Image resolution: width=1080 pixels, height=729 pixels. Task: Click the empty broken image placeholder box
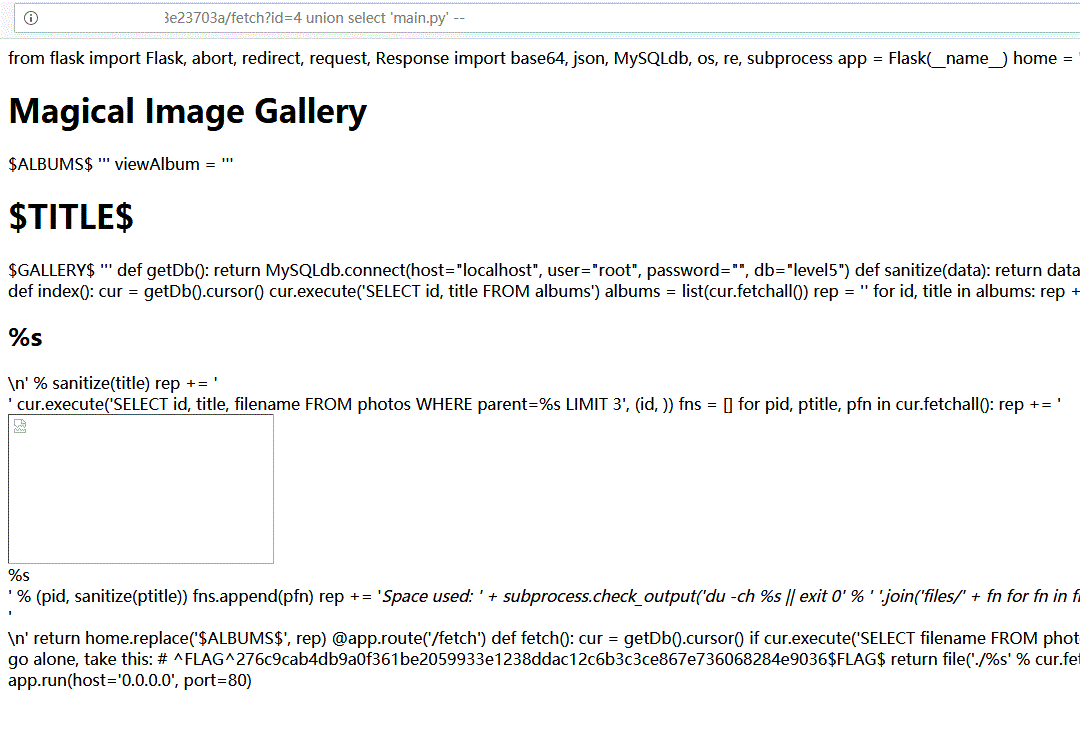[141, 490]
